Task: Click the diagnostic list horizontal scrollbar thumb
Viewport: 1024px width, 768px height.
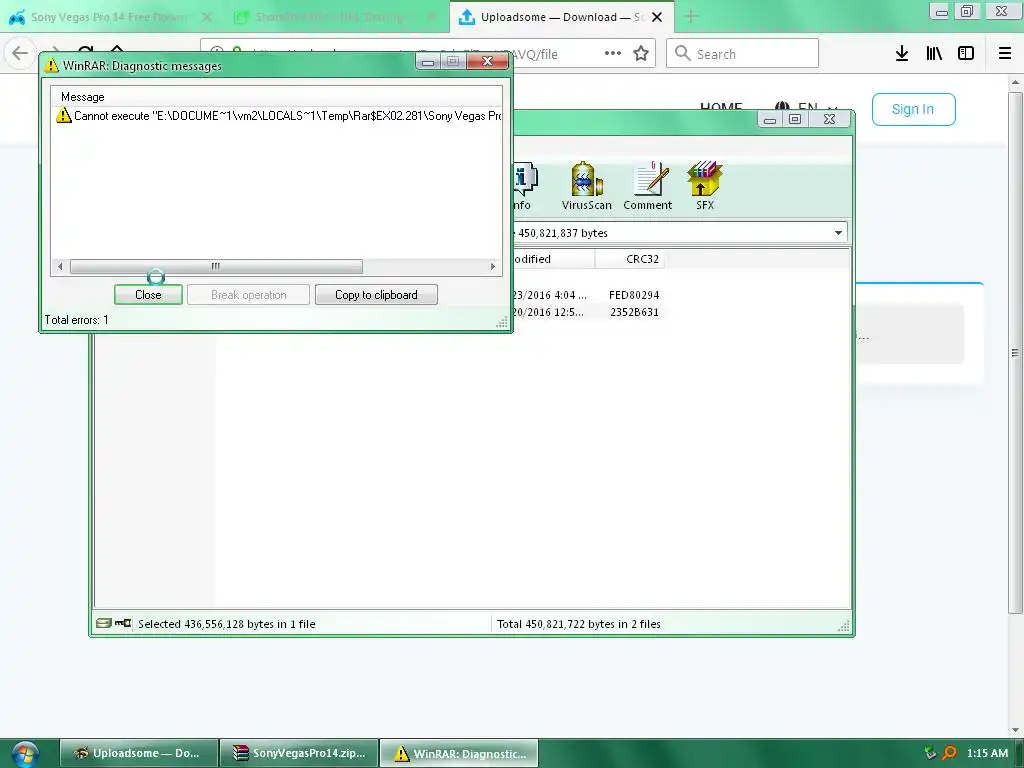Action: point(216,266)
